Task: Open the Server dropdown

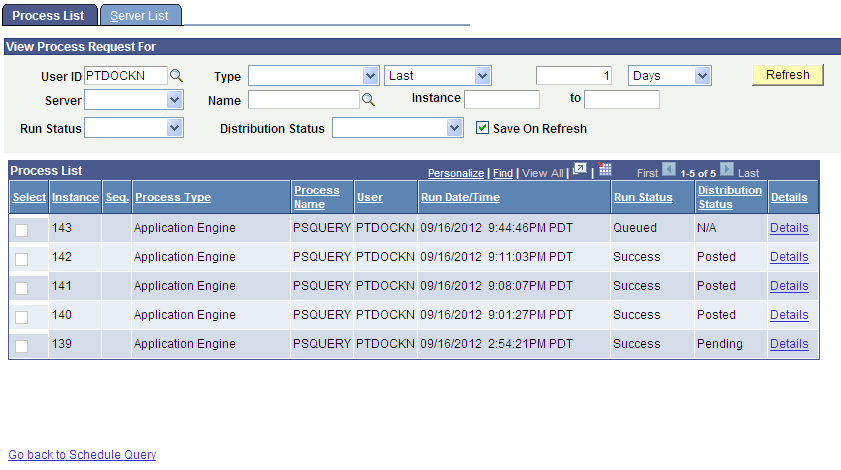Action: pos(134,100)
